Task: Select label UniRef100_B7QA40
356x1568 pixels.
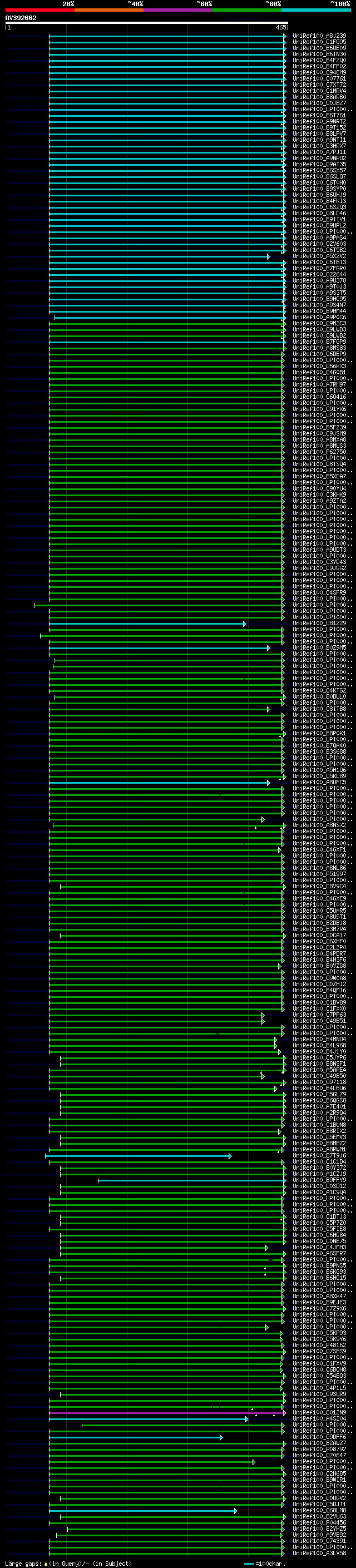Action: coord(319,746)
